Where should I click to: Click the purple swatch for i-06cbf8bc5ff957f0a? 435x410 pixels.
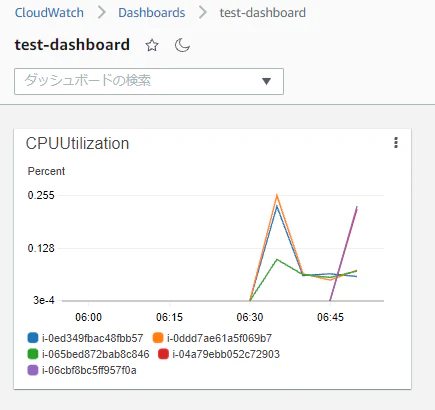[33, 370]
